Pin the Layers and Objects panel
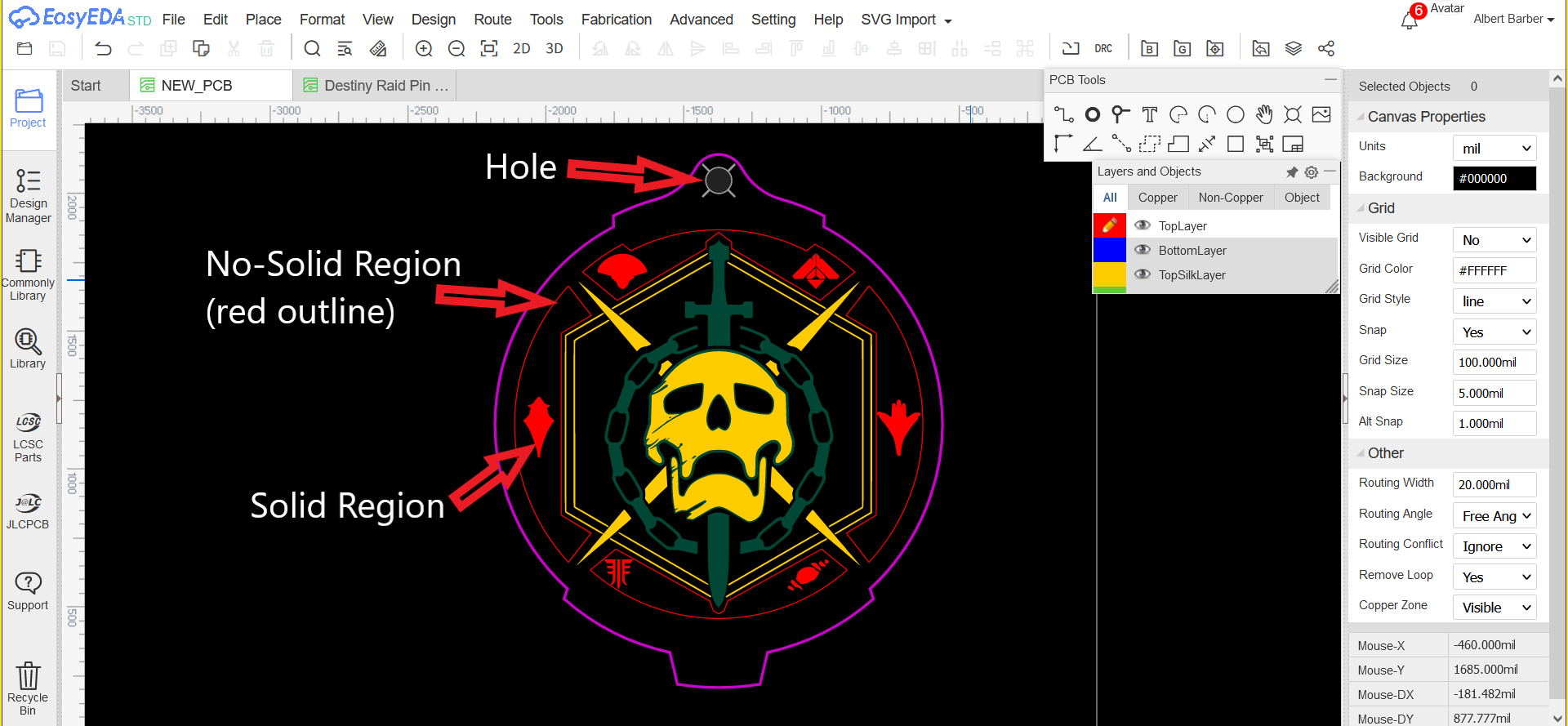1568x726 pixels. (1292, 172)
